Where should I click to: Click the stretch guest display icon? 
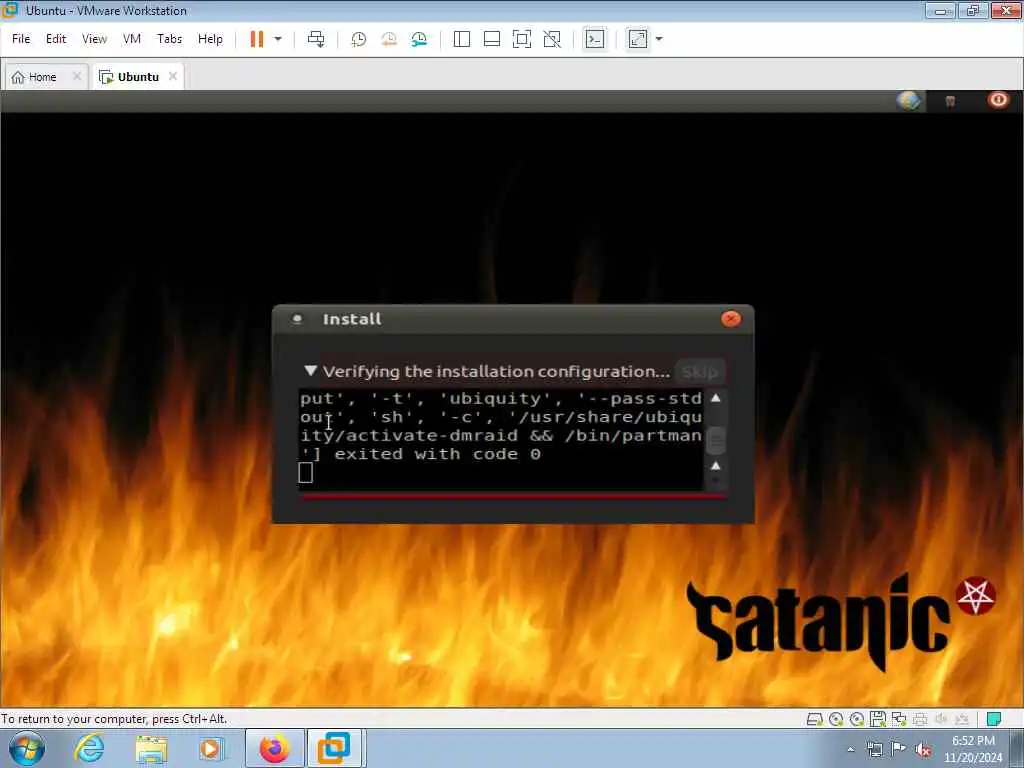pyautogui.click(x=638, y=39)
